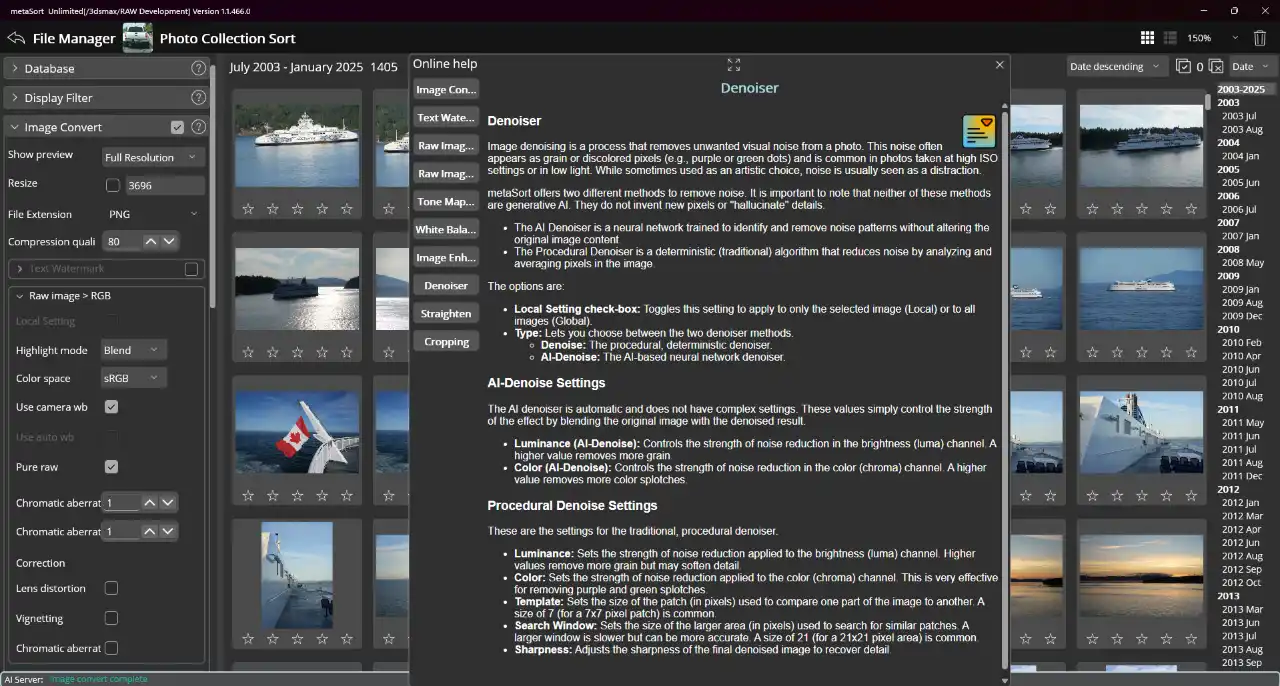Screen dimensions: 1280x686
Task: Click the sticky note icon in Denoiser help
Action: pos(978,130)
